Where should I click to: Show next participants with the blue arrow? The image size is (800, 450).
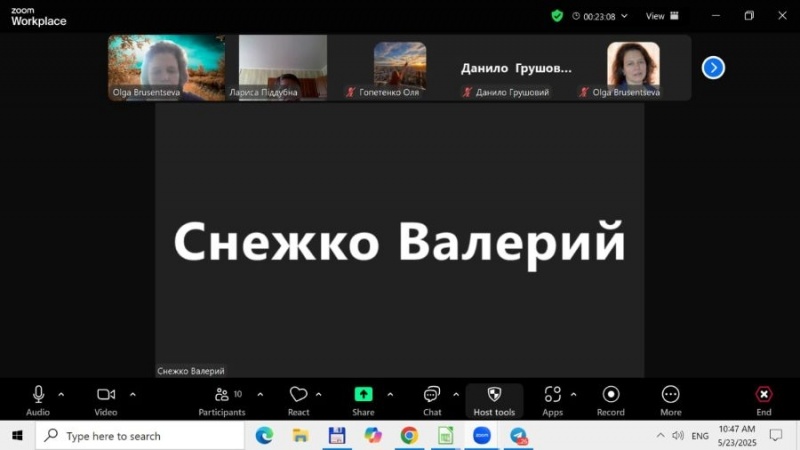(x=713, y=67)
